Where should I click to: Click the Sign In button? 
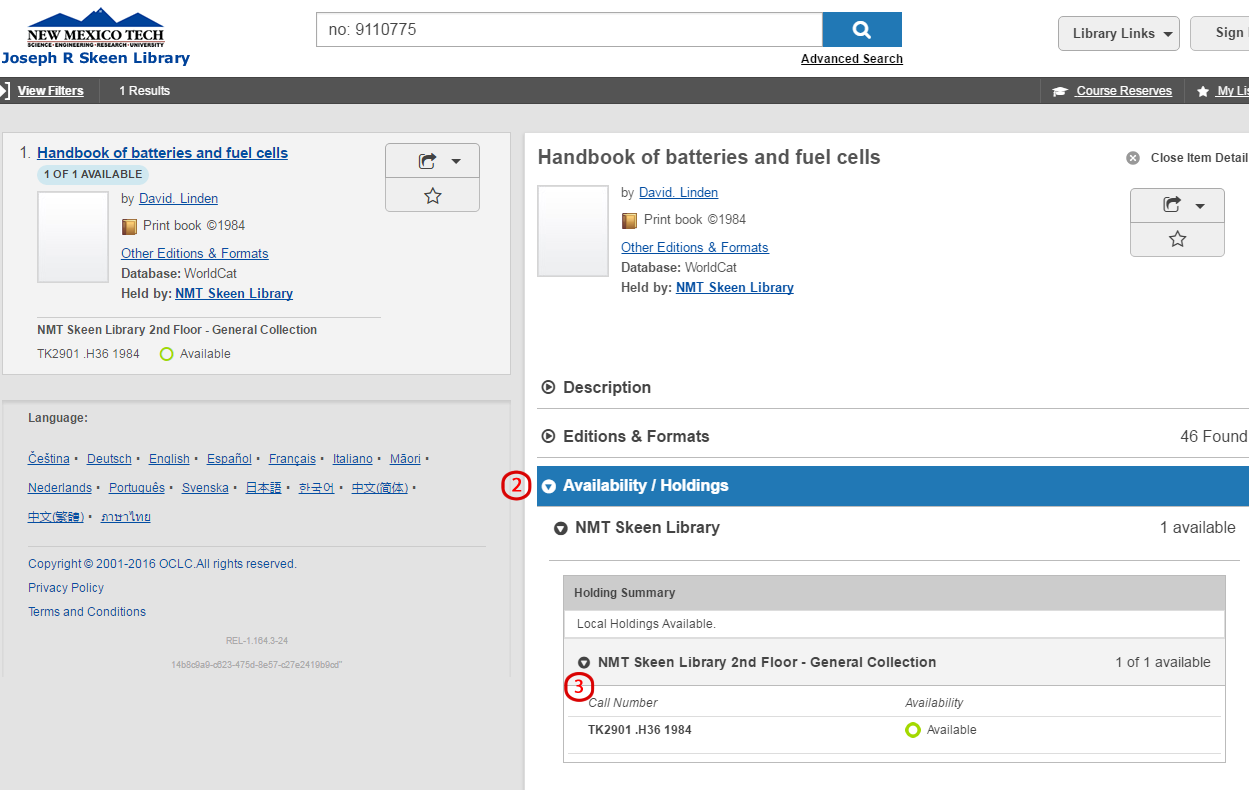[x=1220, y=33]
